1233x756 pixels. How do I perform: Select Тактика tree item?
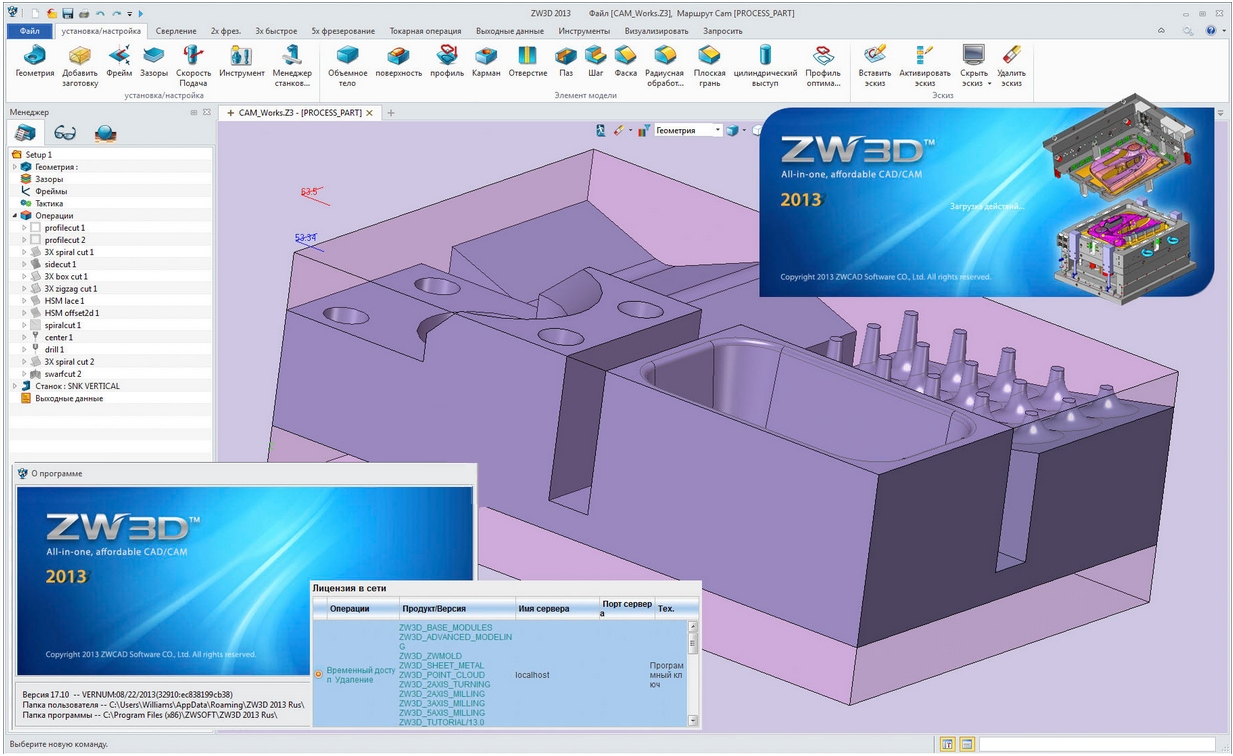[49, 204]
